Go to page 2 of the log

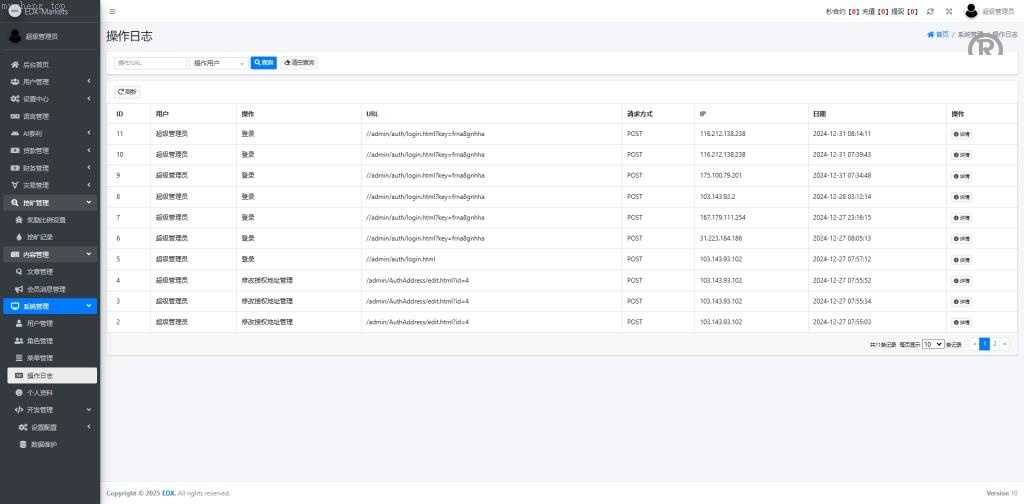(994, 344)
